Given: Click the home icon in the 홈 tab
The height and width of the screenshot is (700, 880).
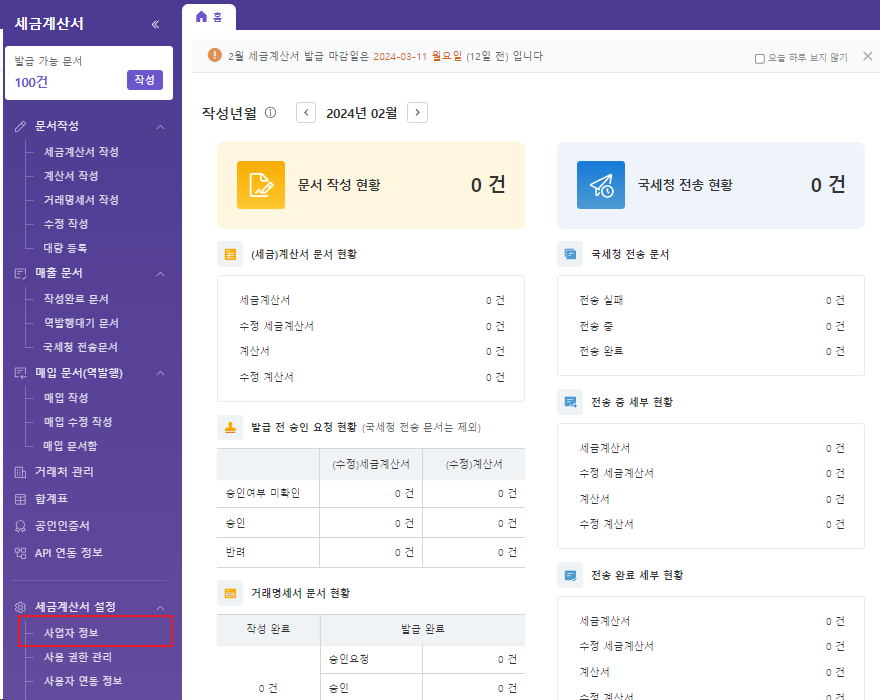Looking at the screenshot, I should [x=201, y=17].
